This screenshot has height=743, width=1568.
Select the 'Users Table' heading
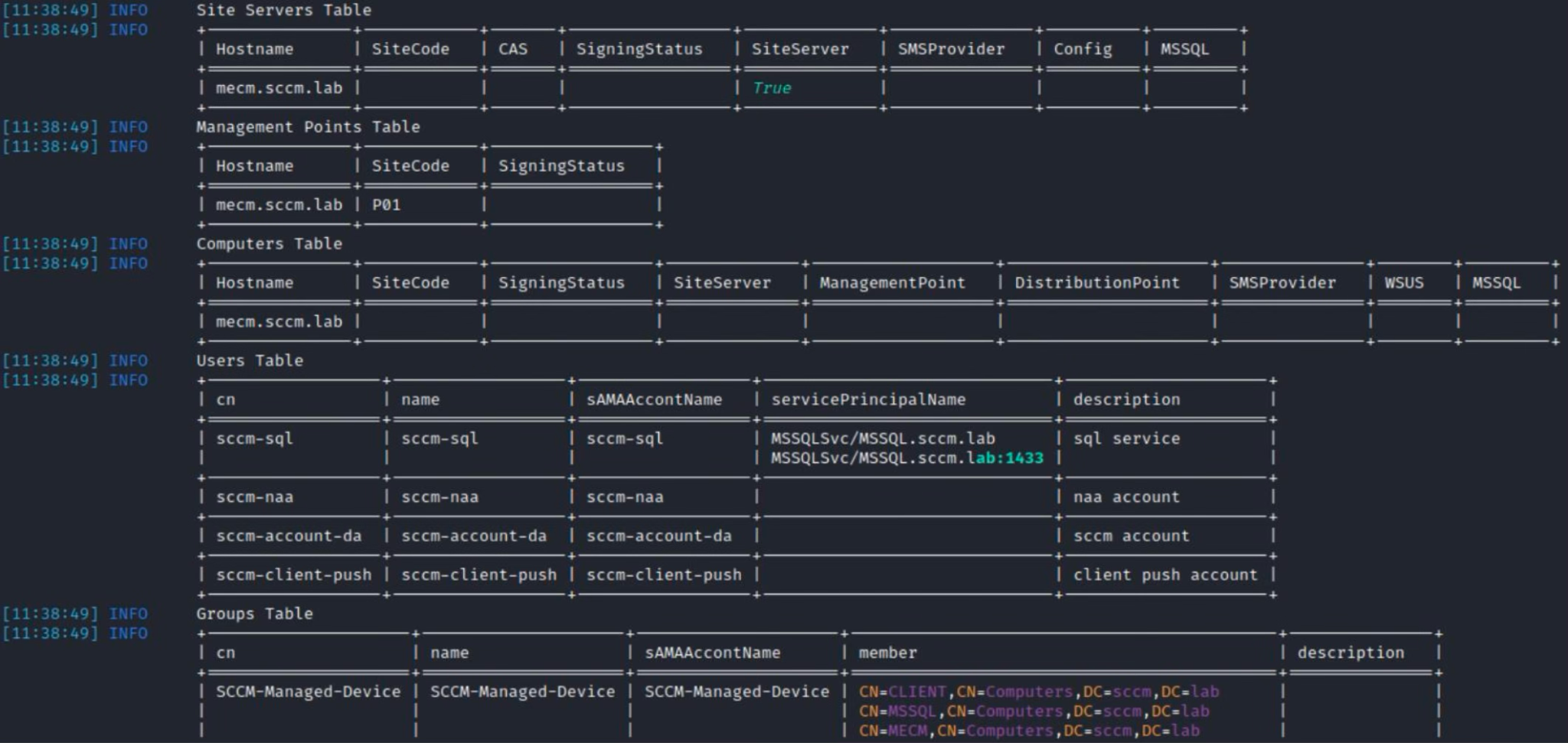click(x=250, y=361)
